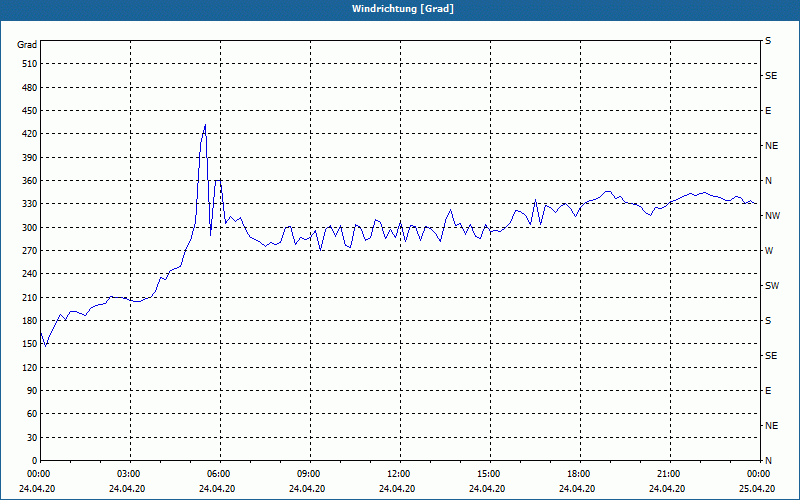The height and width of the screenshot is (500, 800).
Task: Select the NE compass label between 30 and 60
Action: (771, 426)
